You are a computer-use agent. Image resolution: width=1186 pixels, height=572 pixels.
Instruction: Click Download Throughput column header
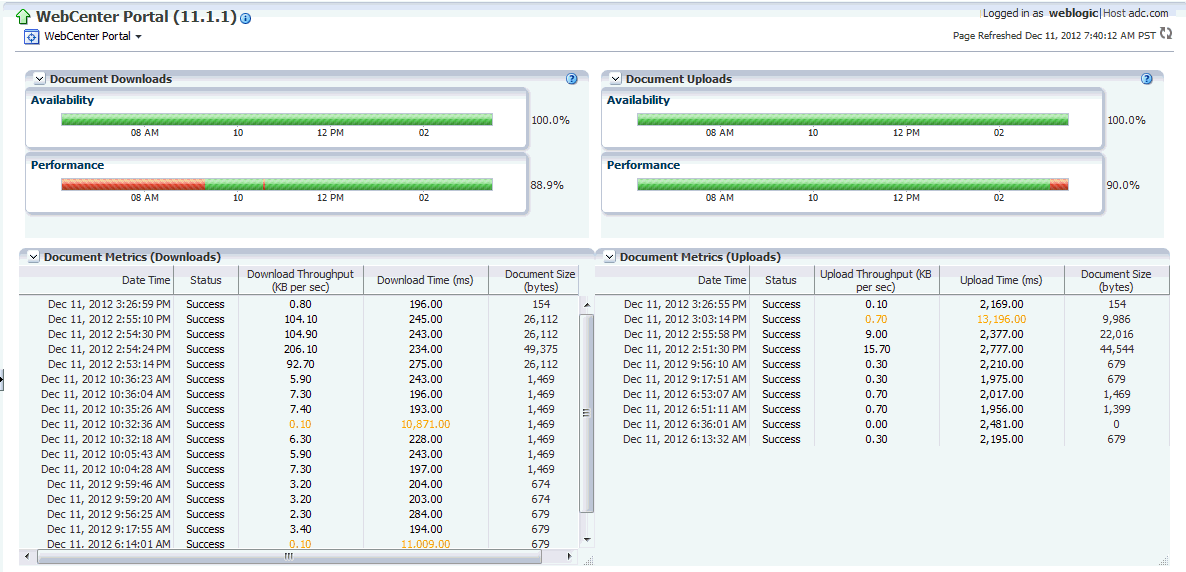tap(301, 280)
